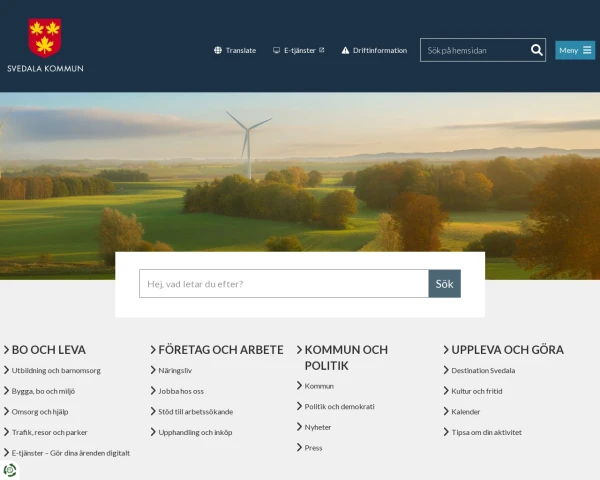This screenshot has width=600, height=480.
Task: Open E-tjänster – Gör dina ärenden digitalt
Action: pos(71,453)
